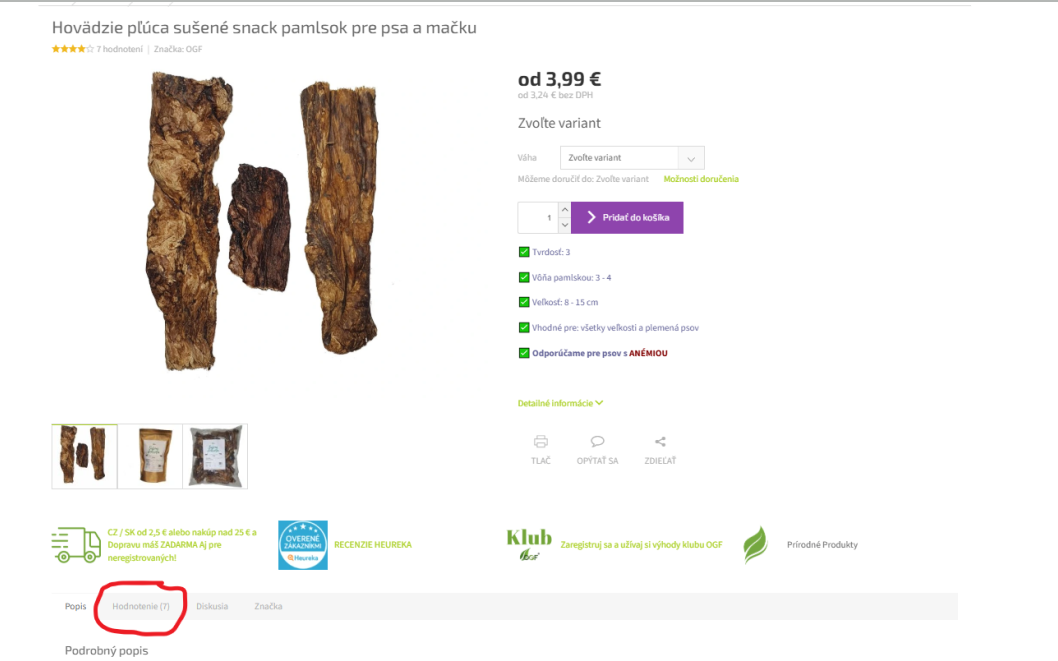This screenshot has height=661, width=1058.
Task: Increase quantity with the up arrow
Action: [565, 210]
